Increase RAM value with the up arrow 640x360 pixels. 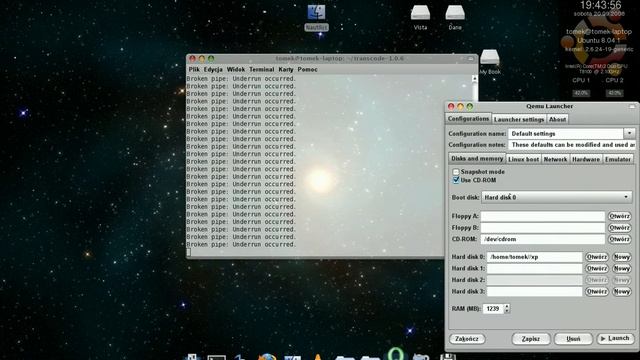click(507, 306)
